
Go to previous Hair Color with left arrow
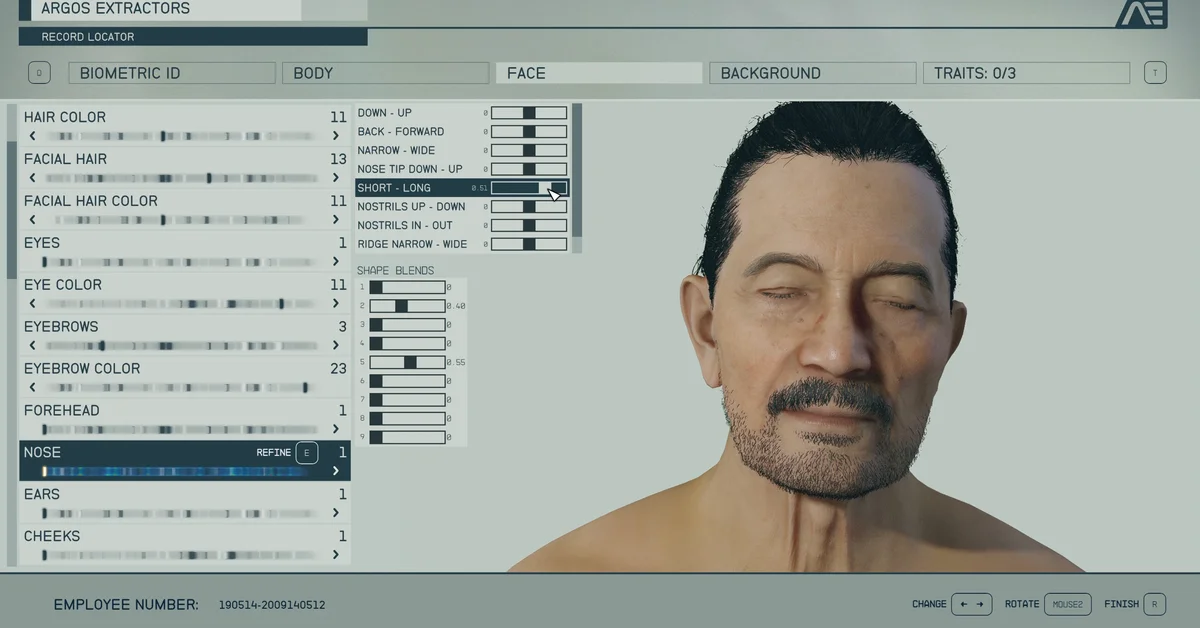(x=33, y=136)
